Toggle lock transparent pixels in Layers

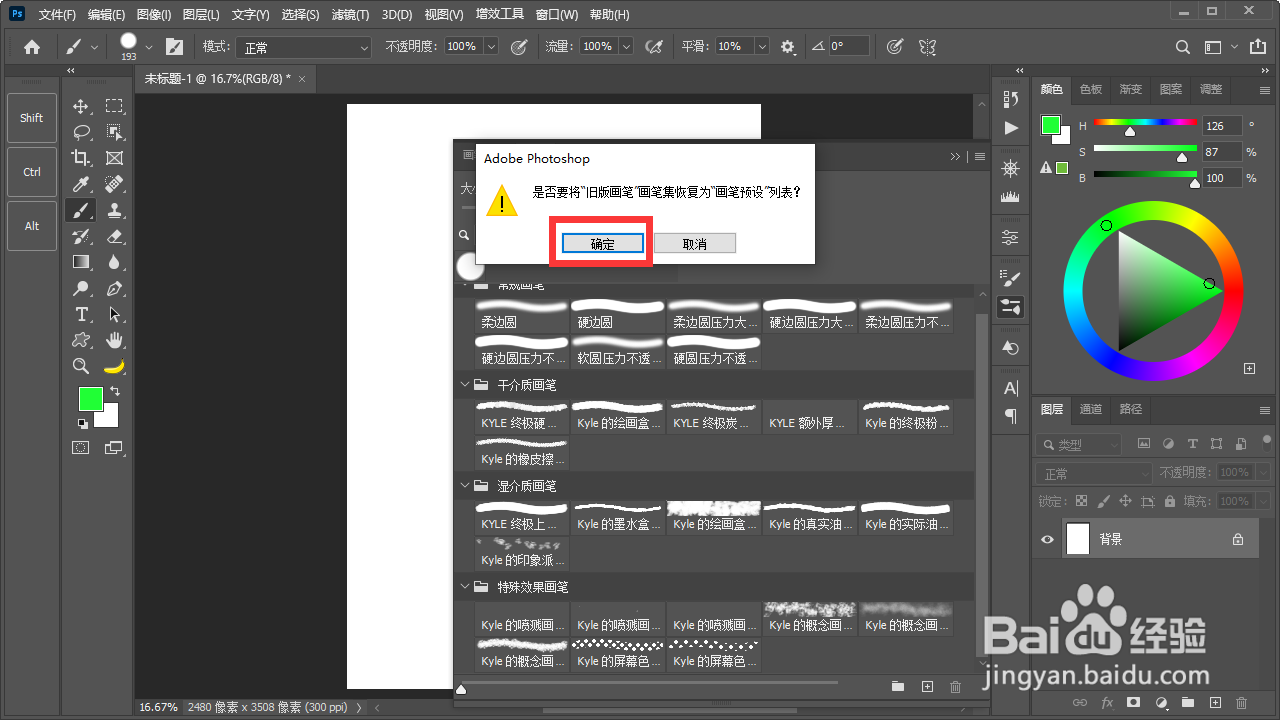(x=1081, y=501)
